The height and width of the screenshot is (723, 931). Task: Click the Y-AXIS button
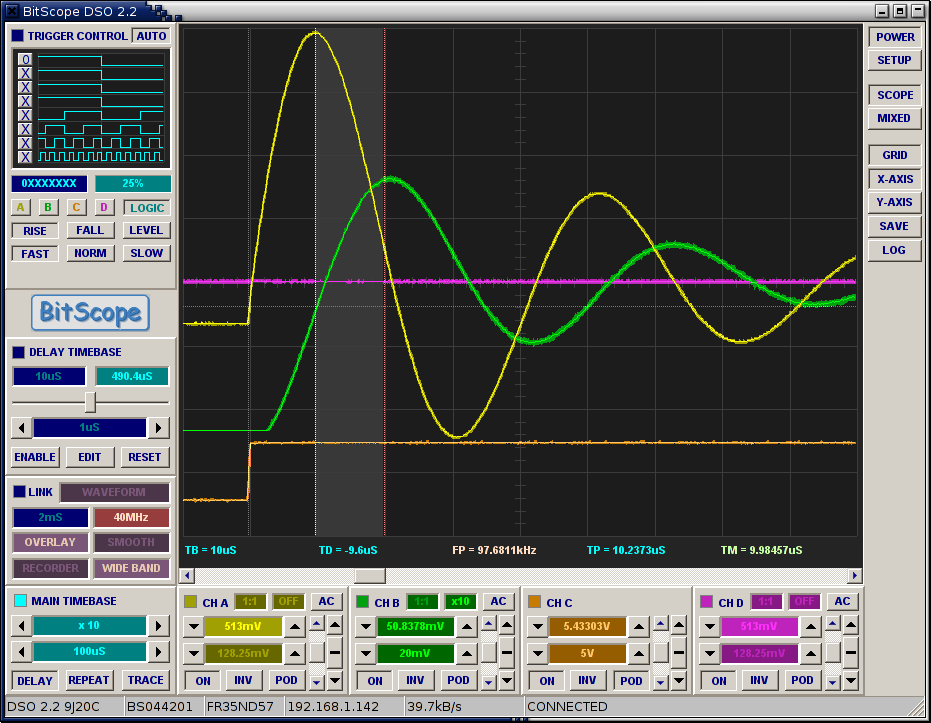tap(895, 202)
